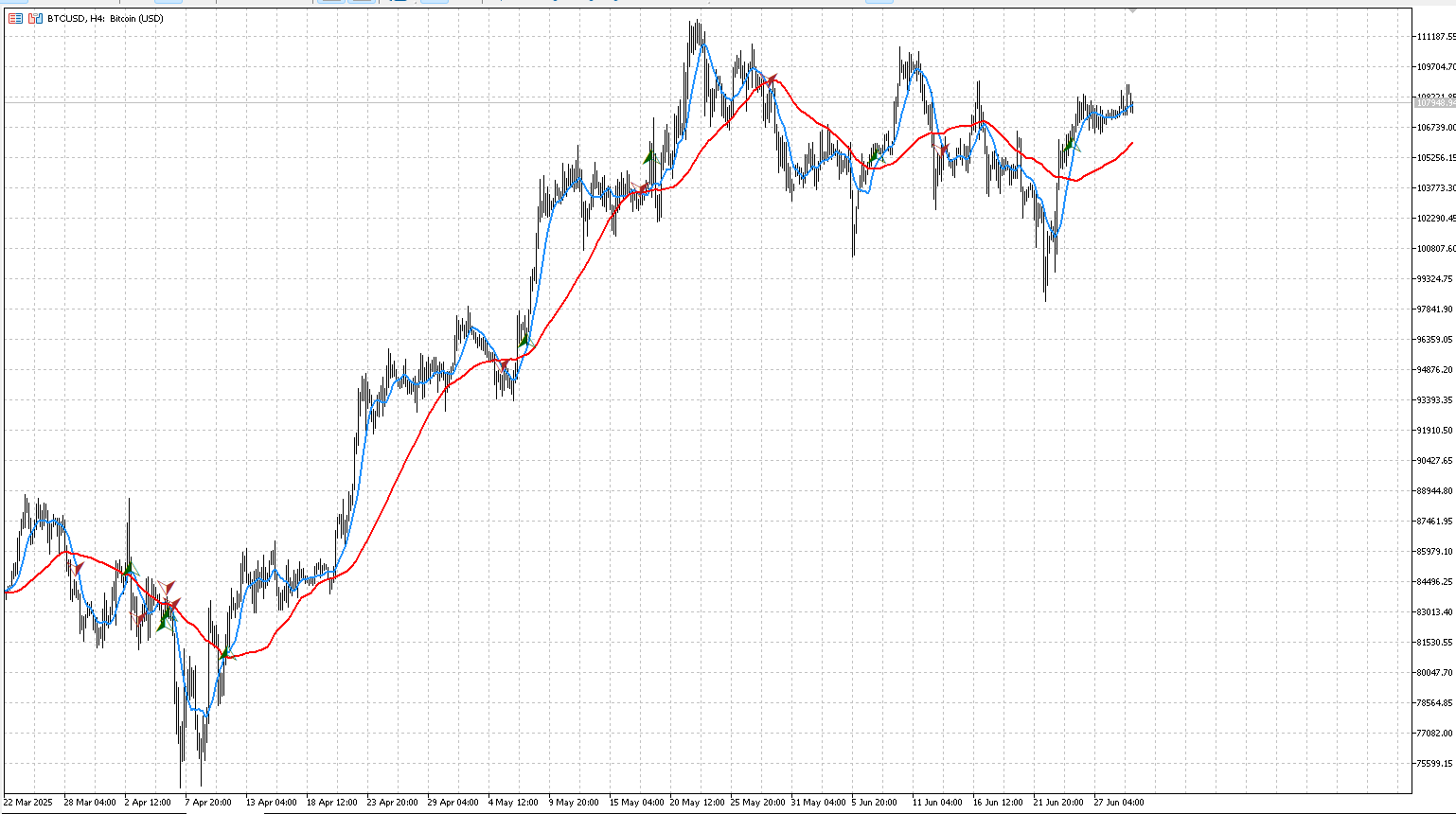Click the 27 Jun 04:00 time label

pos(1119,803)
